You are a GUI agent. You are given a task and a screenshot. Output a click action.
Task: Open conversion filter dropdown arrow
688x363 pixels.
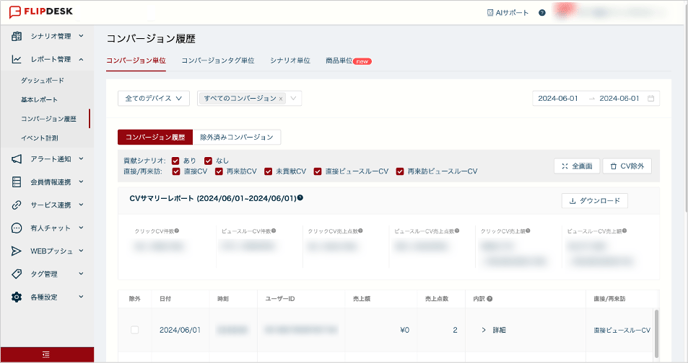click(x=294, y=98)
